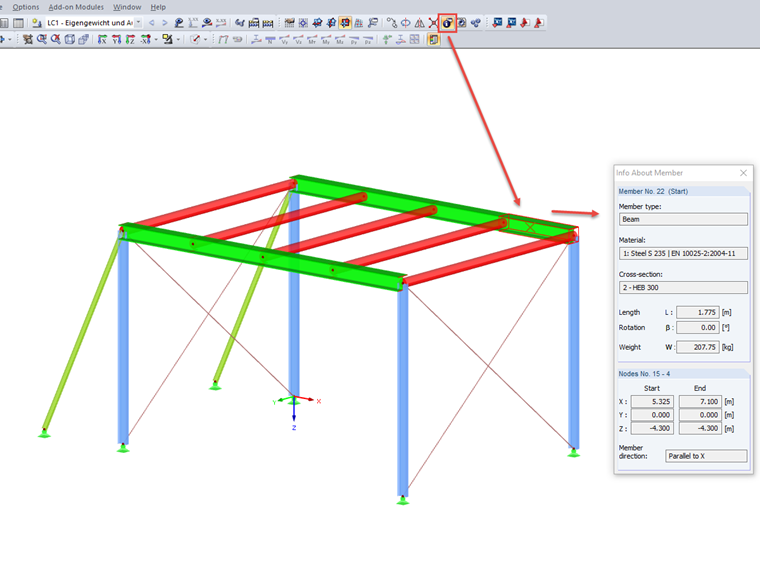Go to next load case arrow
Viewport: 760px width, 570px height.
point(165,23)
